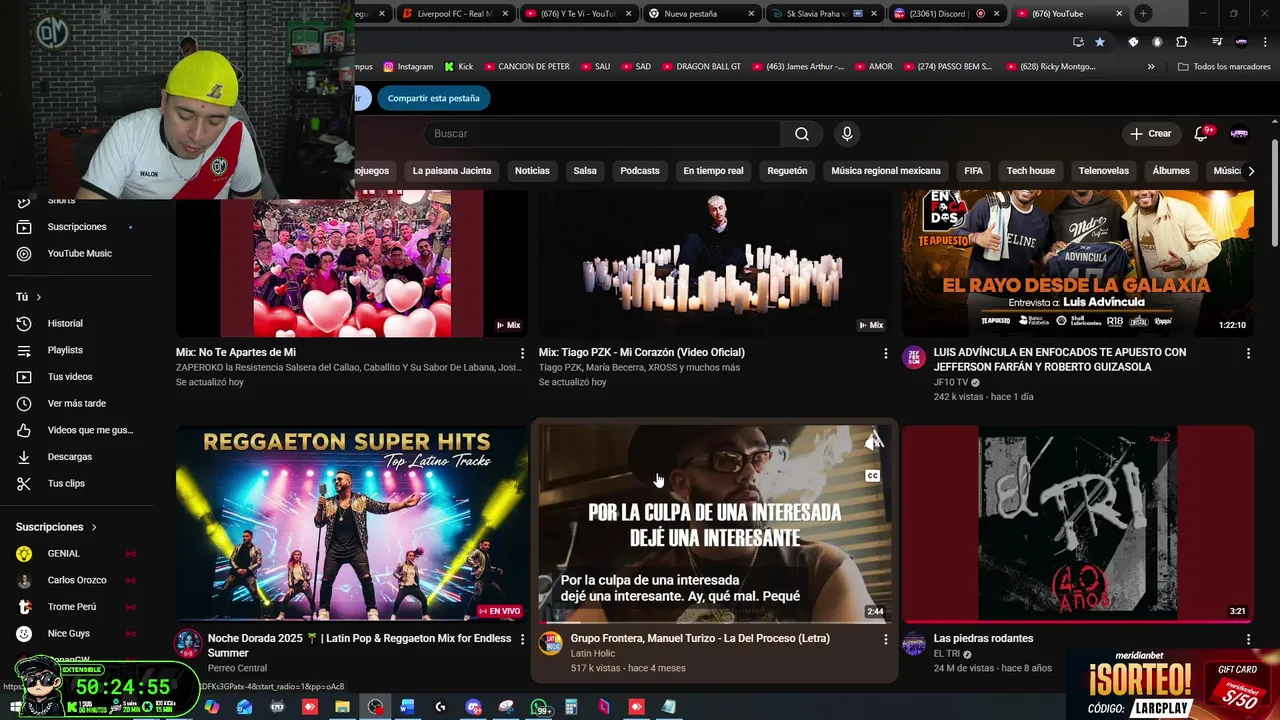Open options for La Del Proceso video

coord(885,639)
